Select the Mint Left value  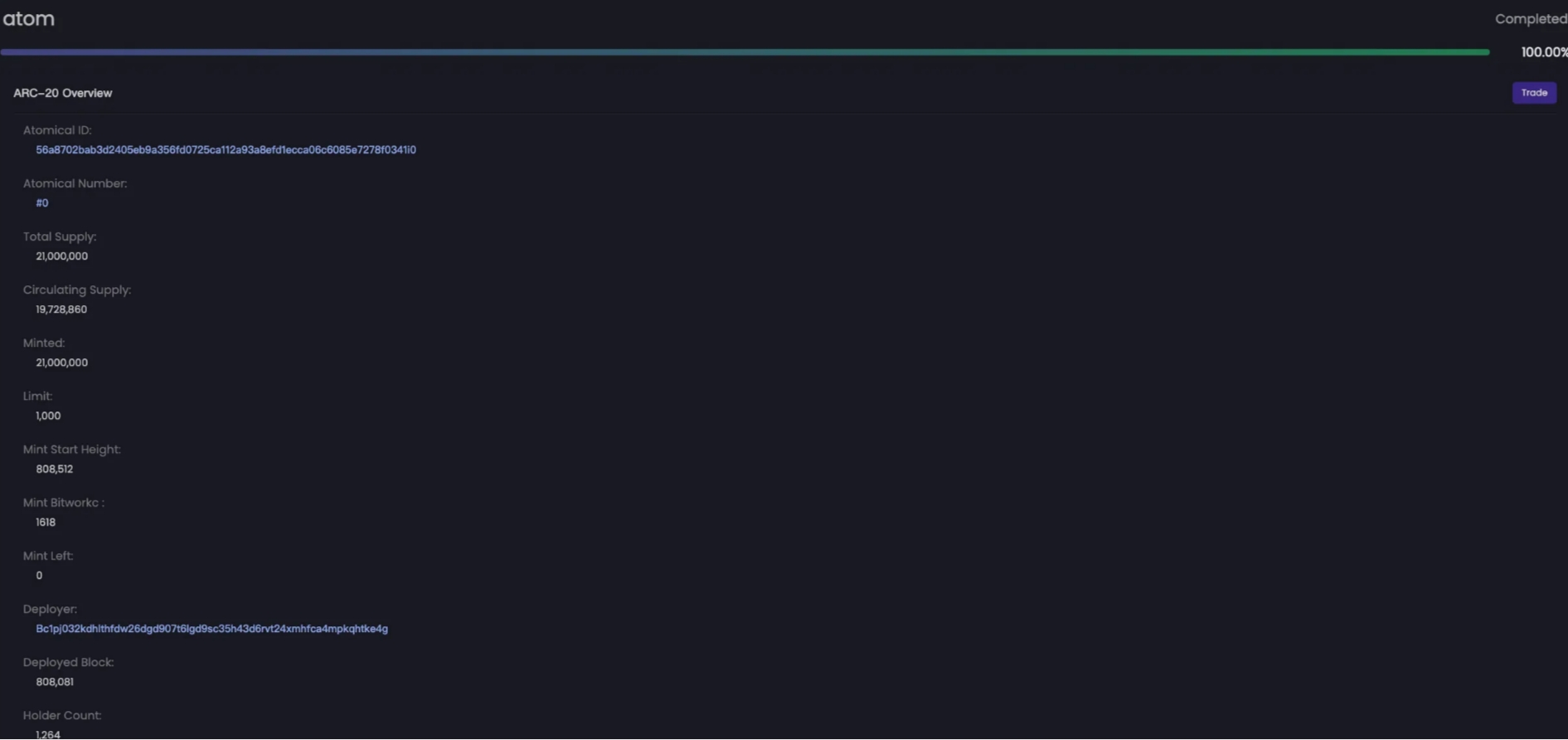[39, 576]
